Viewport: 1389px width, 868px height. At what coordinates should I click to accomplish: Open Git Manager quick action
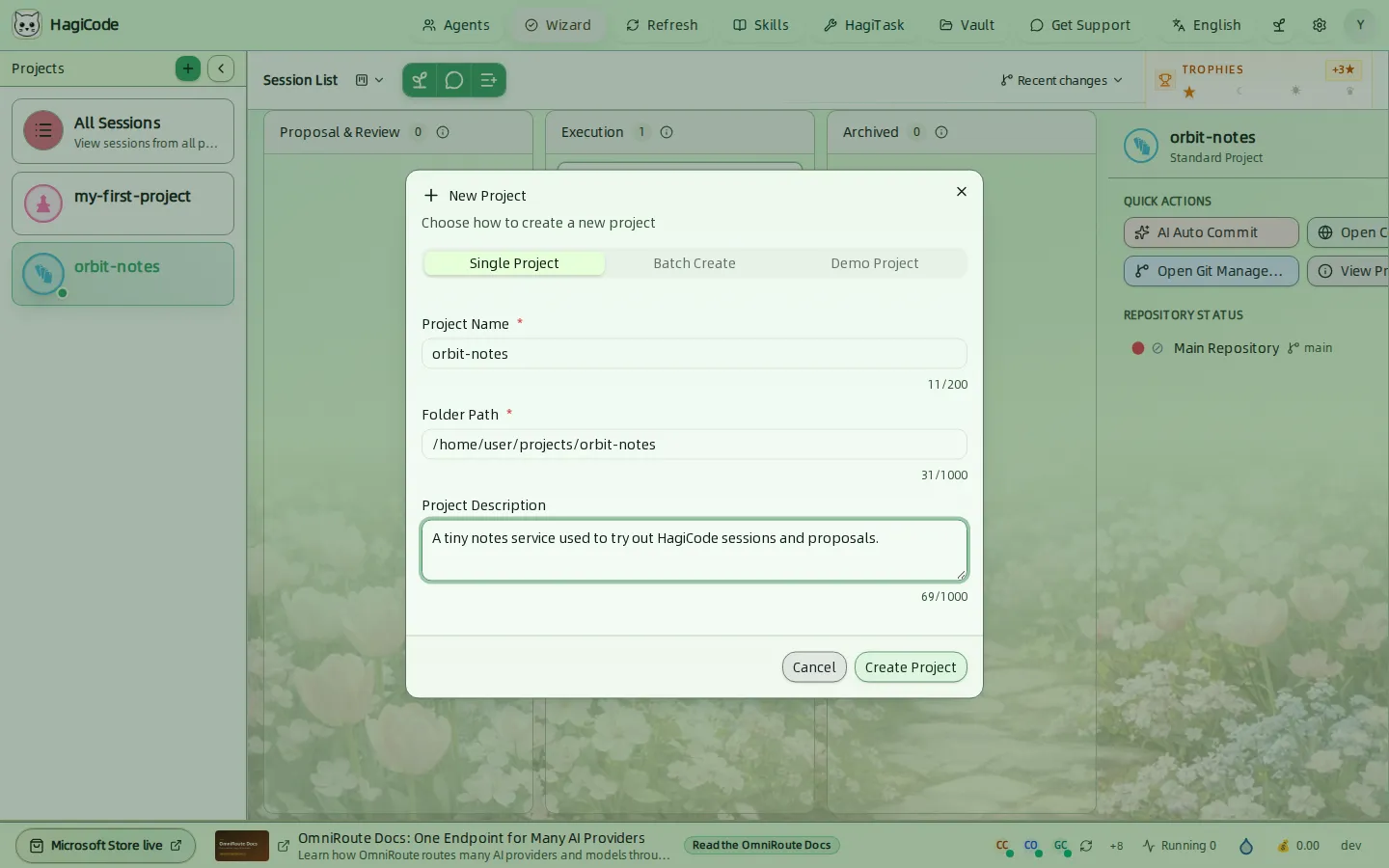click(x=1212, y=271)
